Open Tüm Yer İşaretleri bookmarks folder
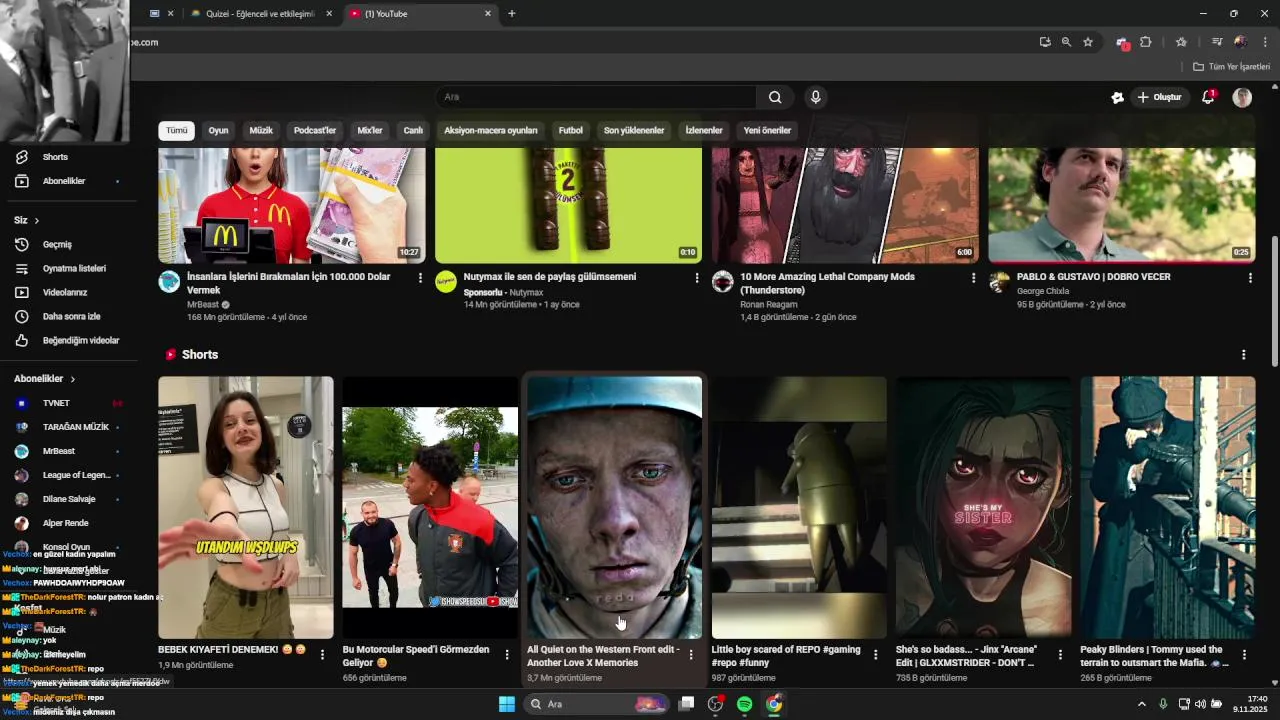Viewport: 1280px width, 720px height. pyautogui.click(x=1232, y=66)
